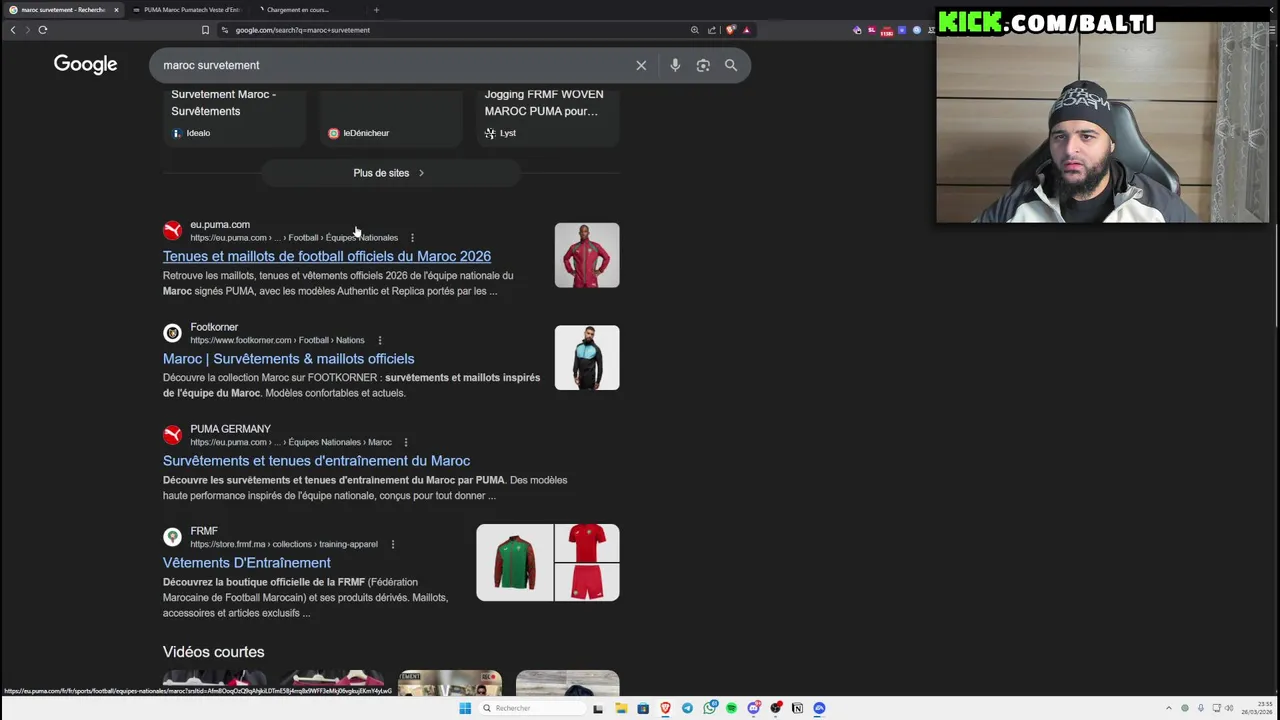Click the FRMF site favicon
The width and height of the screenshot is (1280, 720).
[x=172, y=537]
